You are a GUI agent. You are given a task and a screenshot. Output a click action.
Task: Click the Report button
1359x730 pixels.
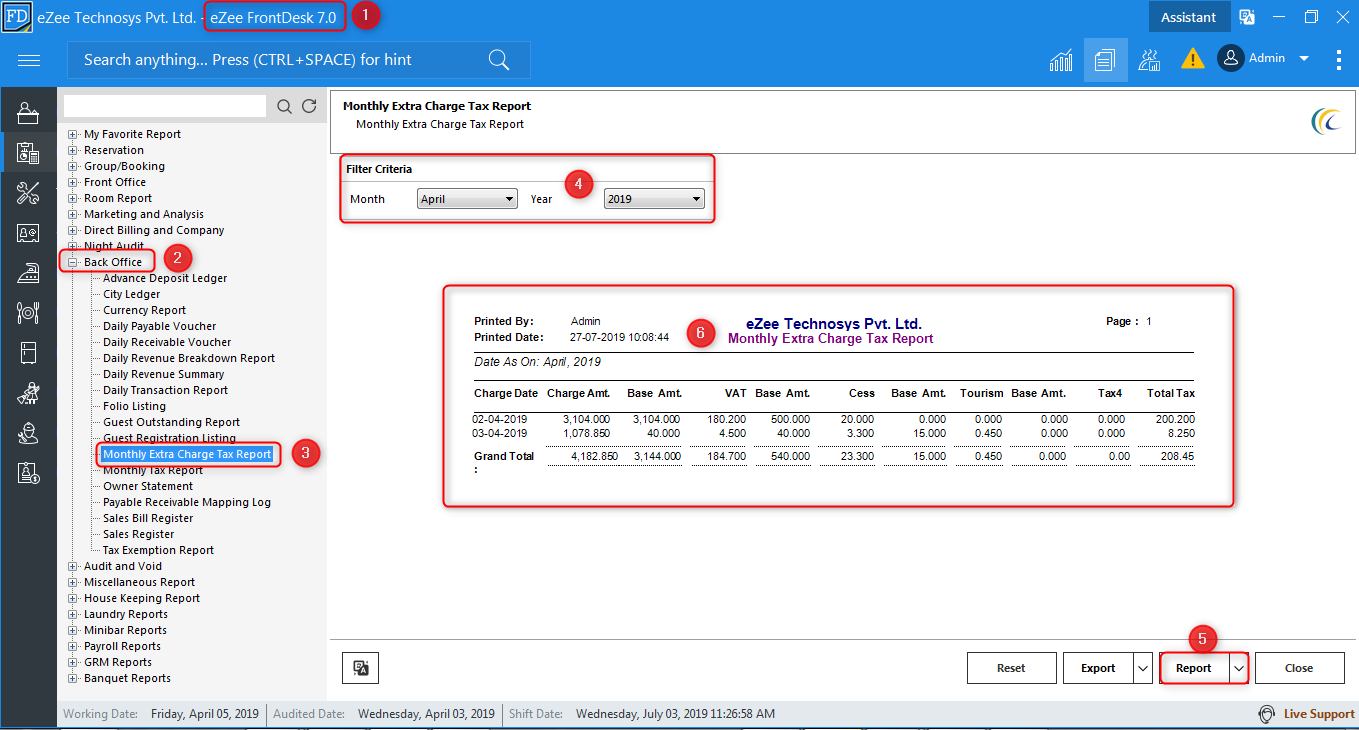[1194, 668]
